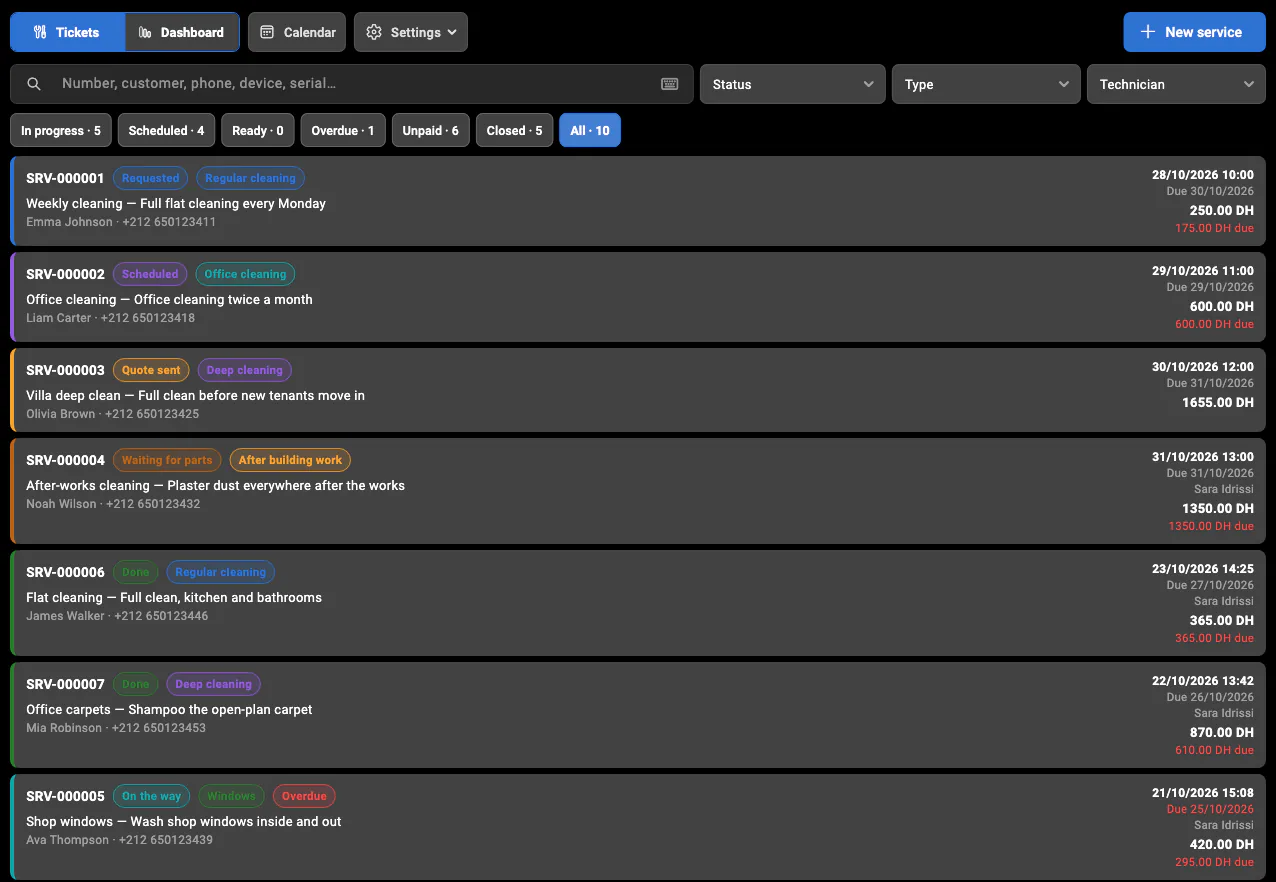Click the gear icon beside Settings
The height and width of the screenshot is (882, 1276).
click(374, 32)
